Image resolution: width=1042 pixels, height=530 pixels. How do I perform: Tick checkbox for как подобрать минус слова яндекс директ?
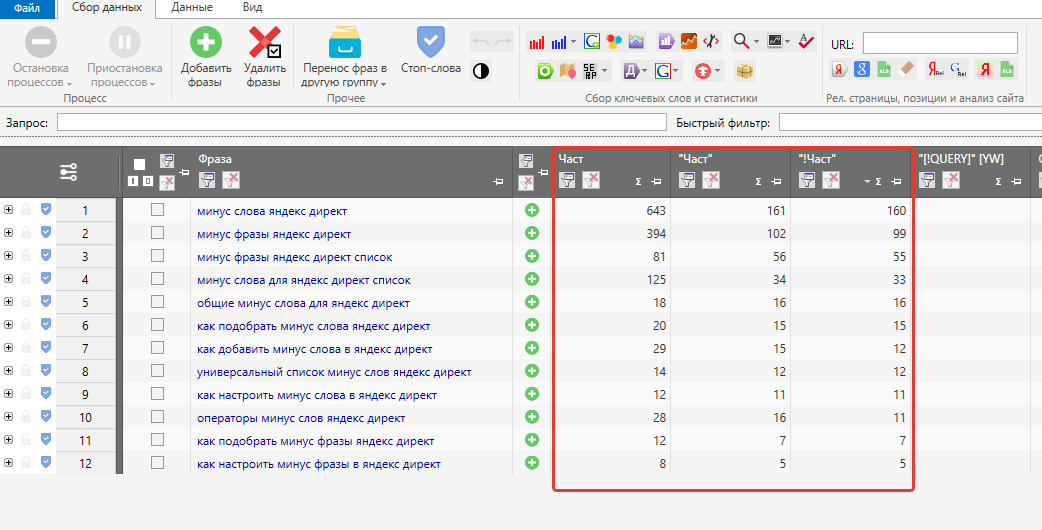157,325
